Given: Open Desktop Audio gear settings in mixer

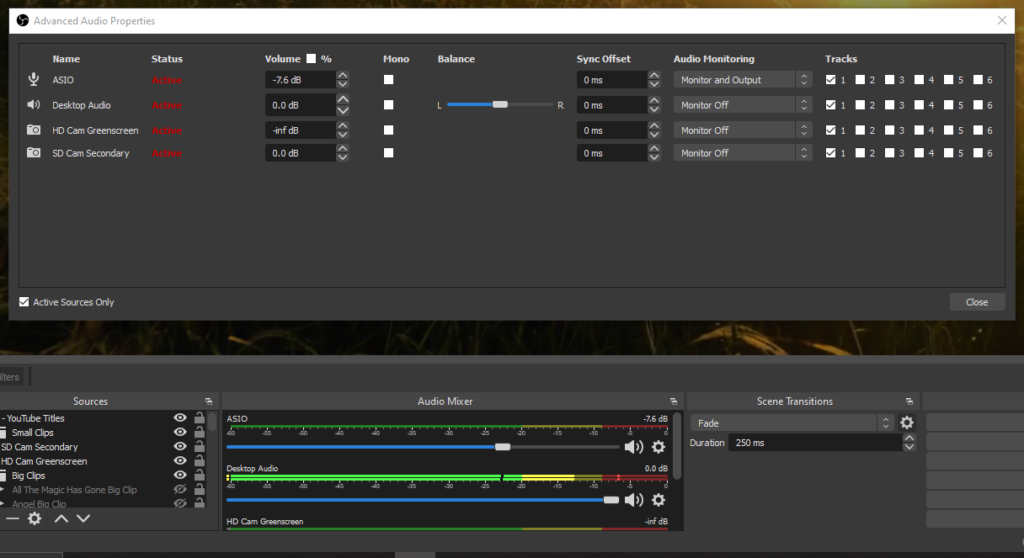Looking at the screenshot, I should pyautogui.click(x=658, y=500).
